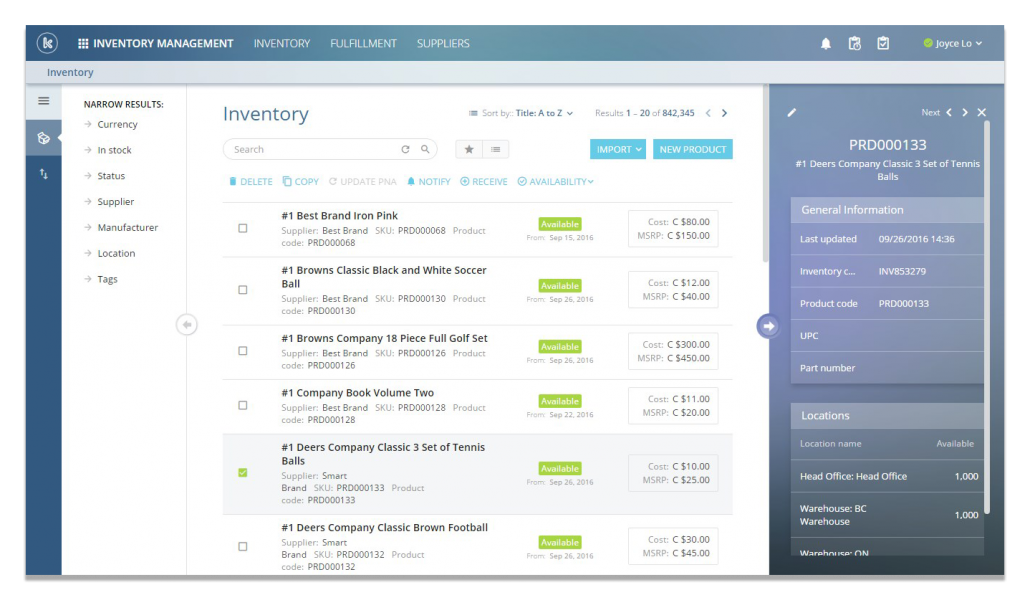Click in the Search input field
The width and height of the screenshot is (1030, 600).
315,149
